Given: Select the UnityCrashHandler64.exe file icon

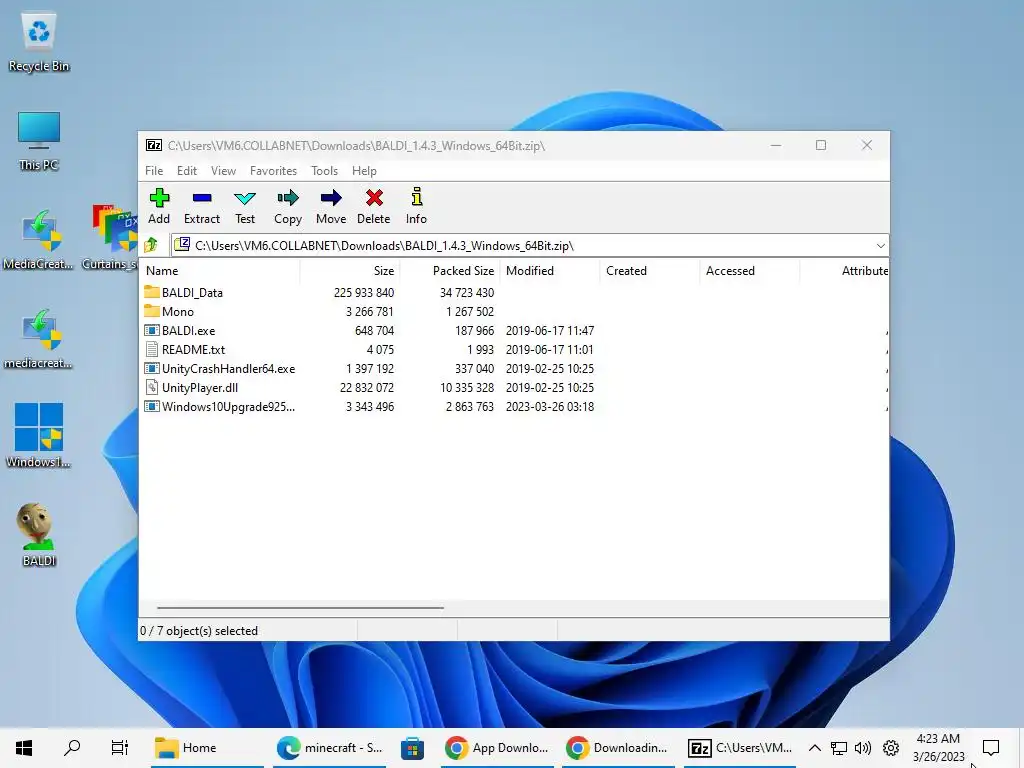Looking at the screenshot, I should tap(152, 368).
